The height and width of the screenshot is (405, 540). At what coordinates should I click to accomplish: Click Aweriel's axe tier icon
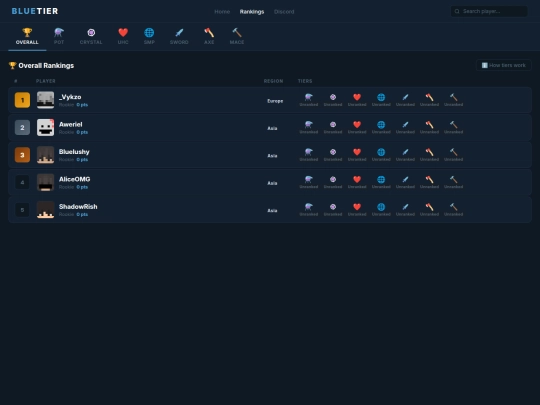click(x=429, y=125)
